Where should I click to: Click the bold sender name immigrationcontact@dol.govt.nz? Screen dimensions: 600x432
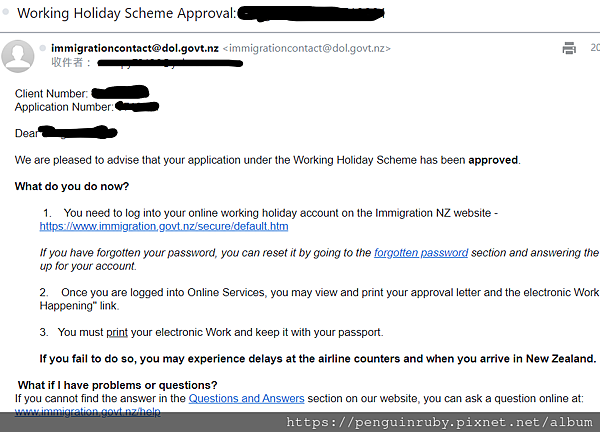(134, 48)
